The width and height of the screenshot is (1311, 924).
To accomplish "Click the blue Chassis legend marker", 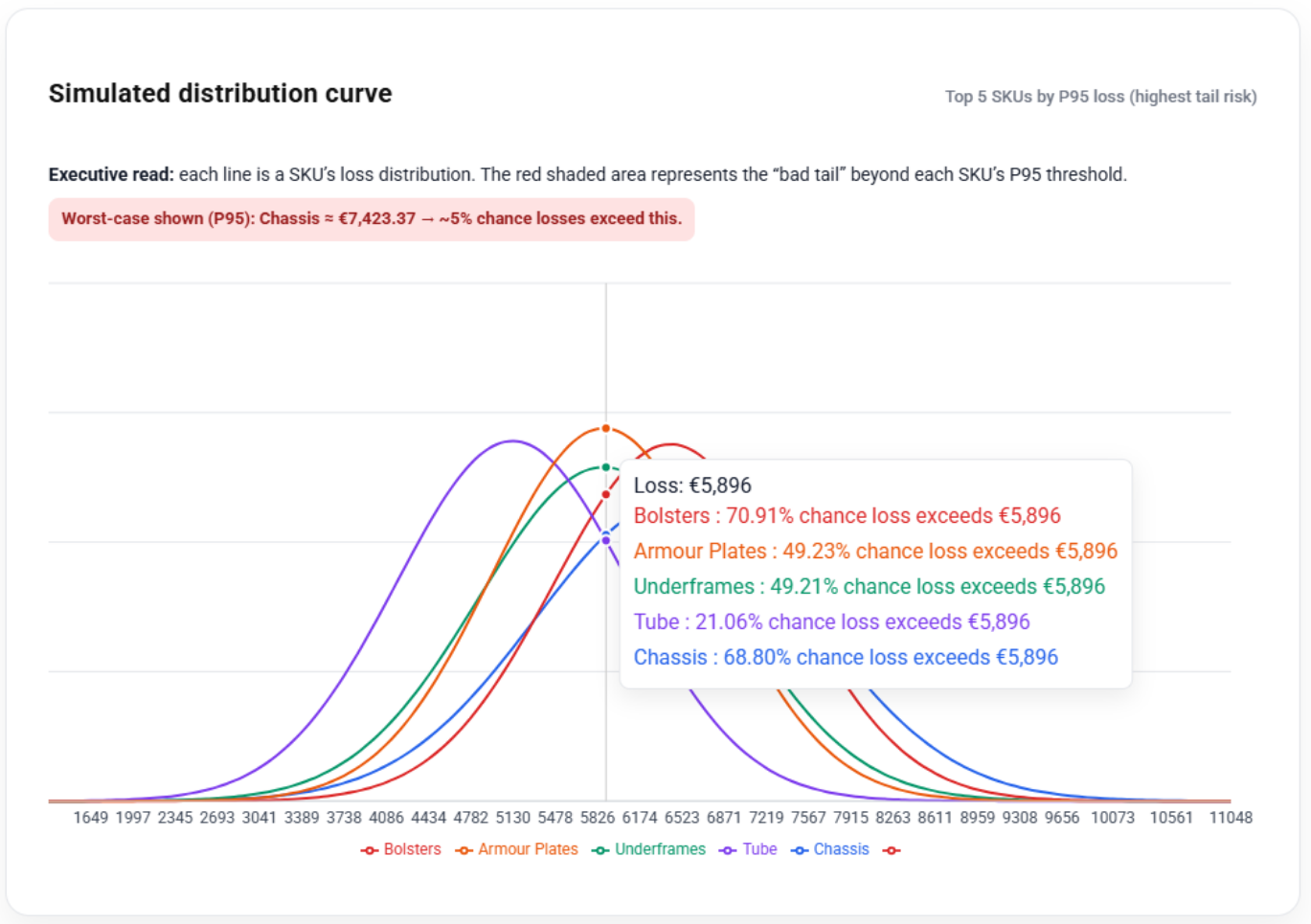I will (x=800, y=850).
